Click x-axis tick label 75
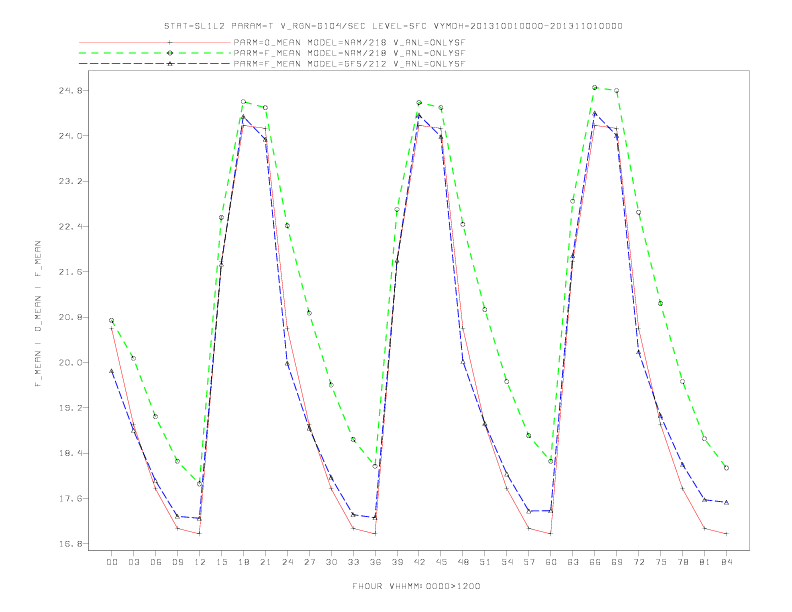Viewport: 792px width, 612px height. 661,562
